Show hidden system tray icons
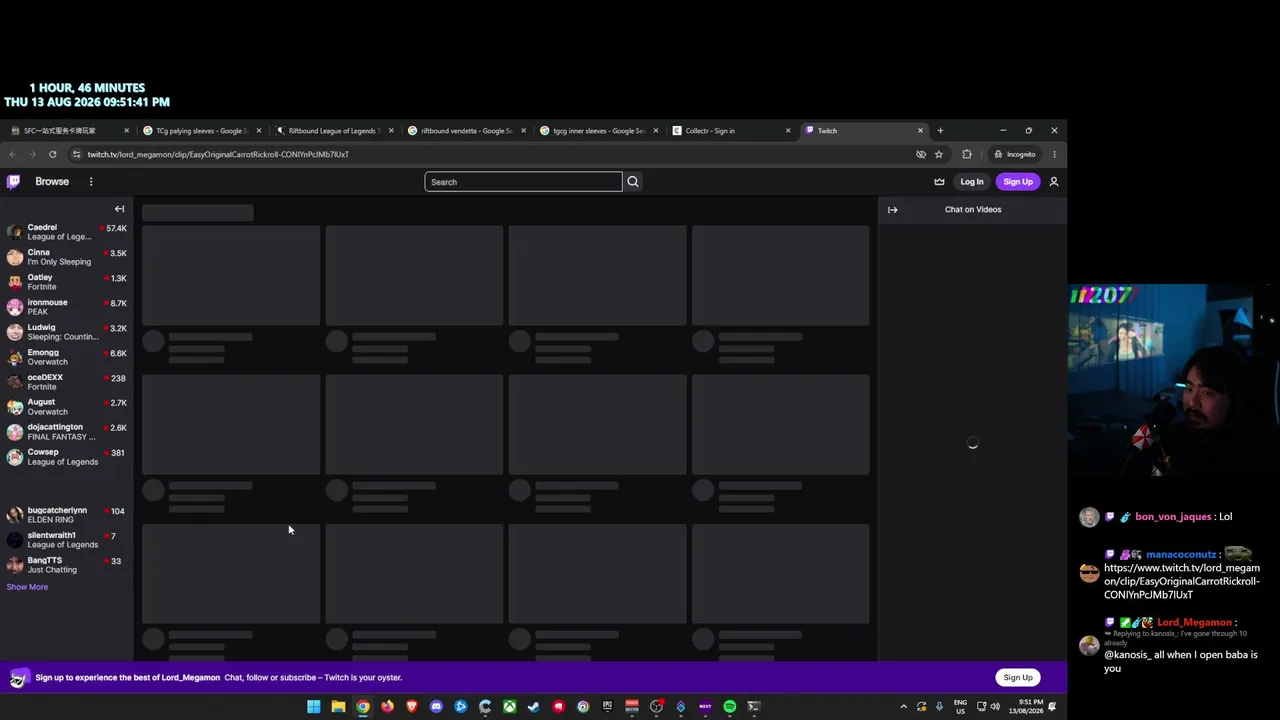1280x720 pixels. [903, 707]
